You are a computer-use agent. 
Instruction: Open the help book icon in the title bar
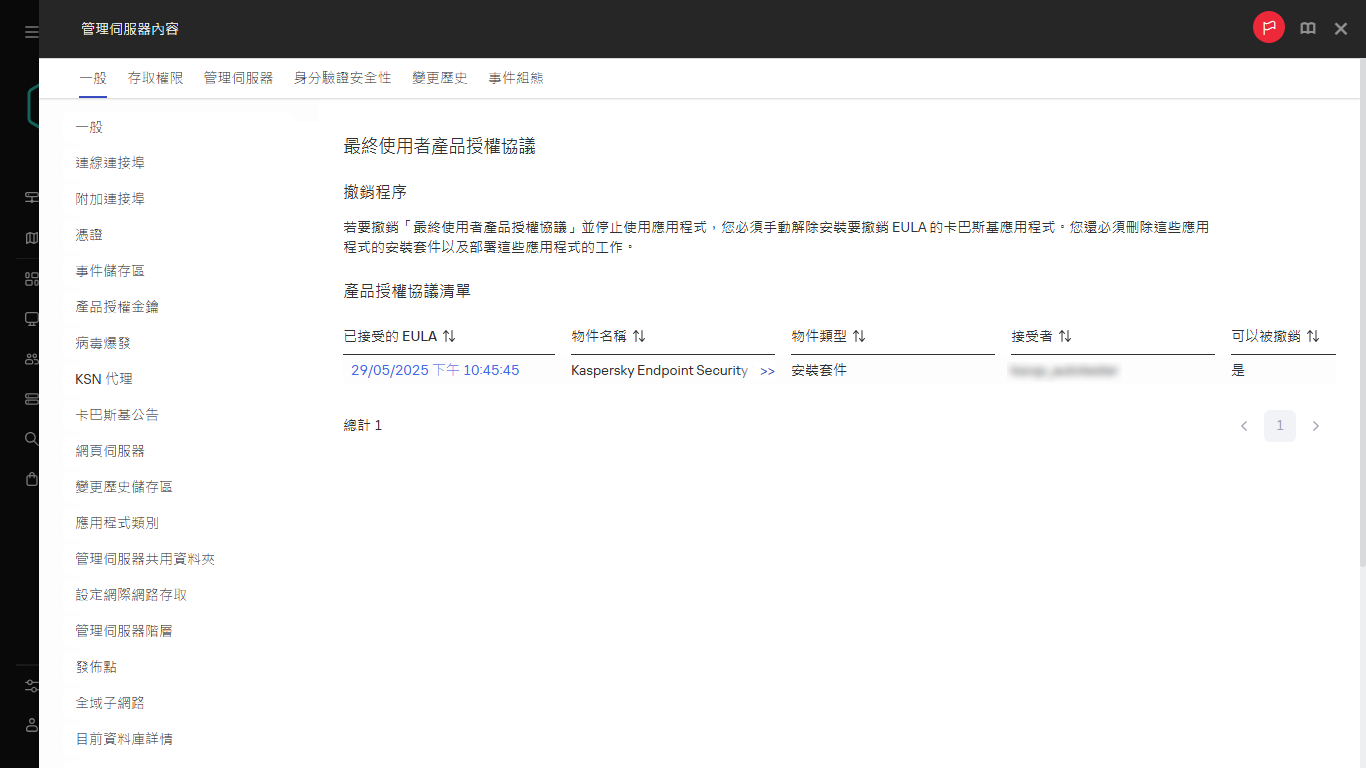coord(1307,28)
